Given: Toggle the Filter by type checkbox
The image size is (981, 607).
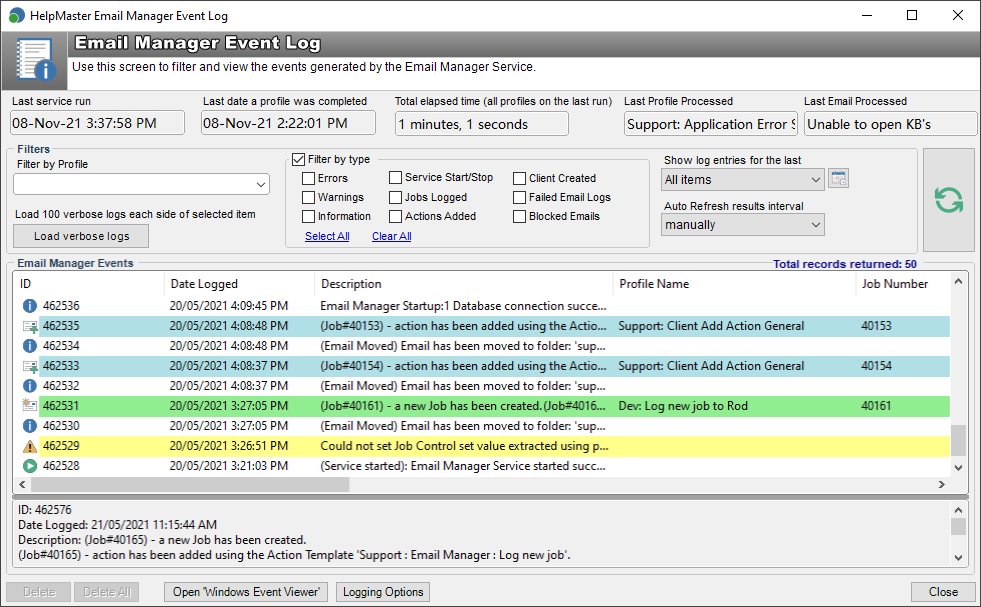Looking at the screenshot, I should [x=298, y=160].
